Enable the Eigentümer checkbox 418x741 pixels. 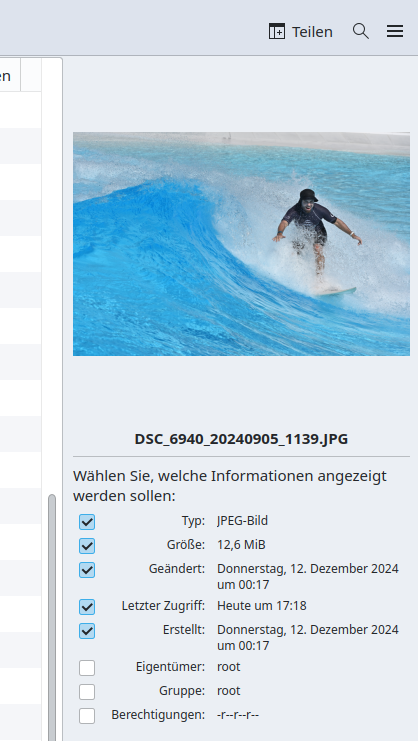tap(87, 668)
